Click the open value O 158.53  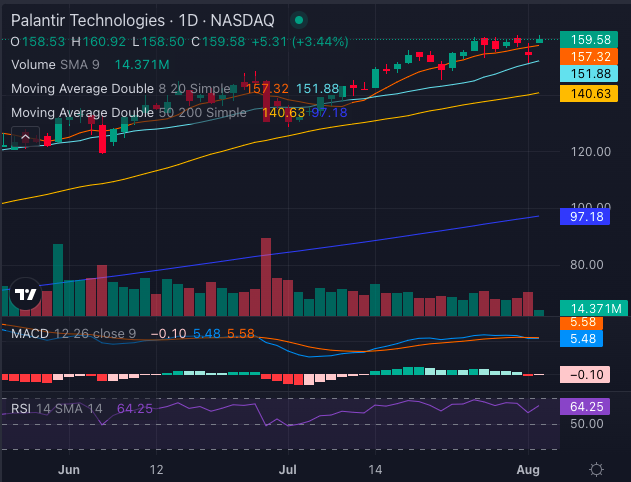37,42
